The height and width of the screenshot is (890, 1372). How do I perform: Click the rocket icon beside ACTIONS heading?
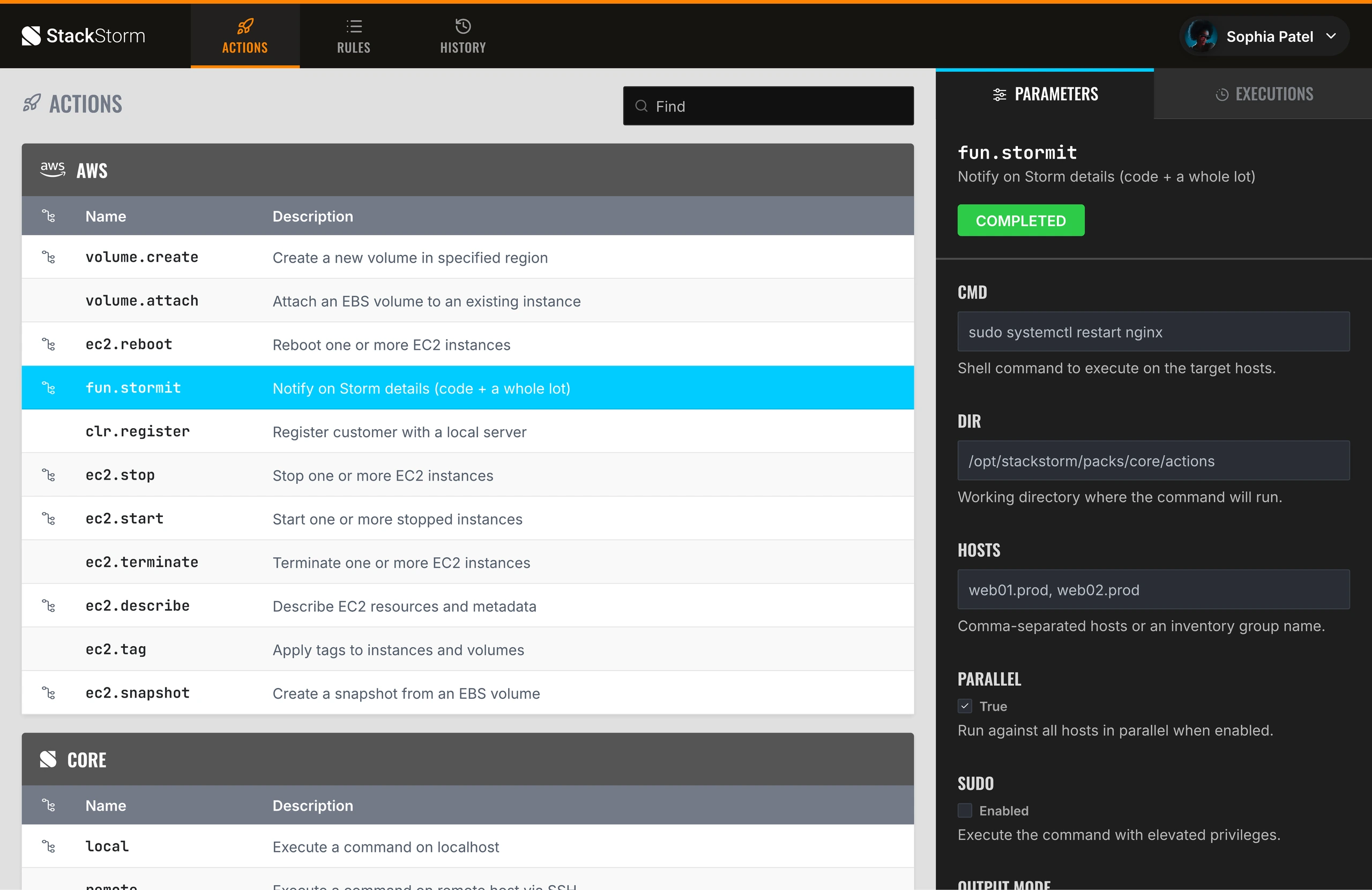[x=32, y=104]
